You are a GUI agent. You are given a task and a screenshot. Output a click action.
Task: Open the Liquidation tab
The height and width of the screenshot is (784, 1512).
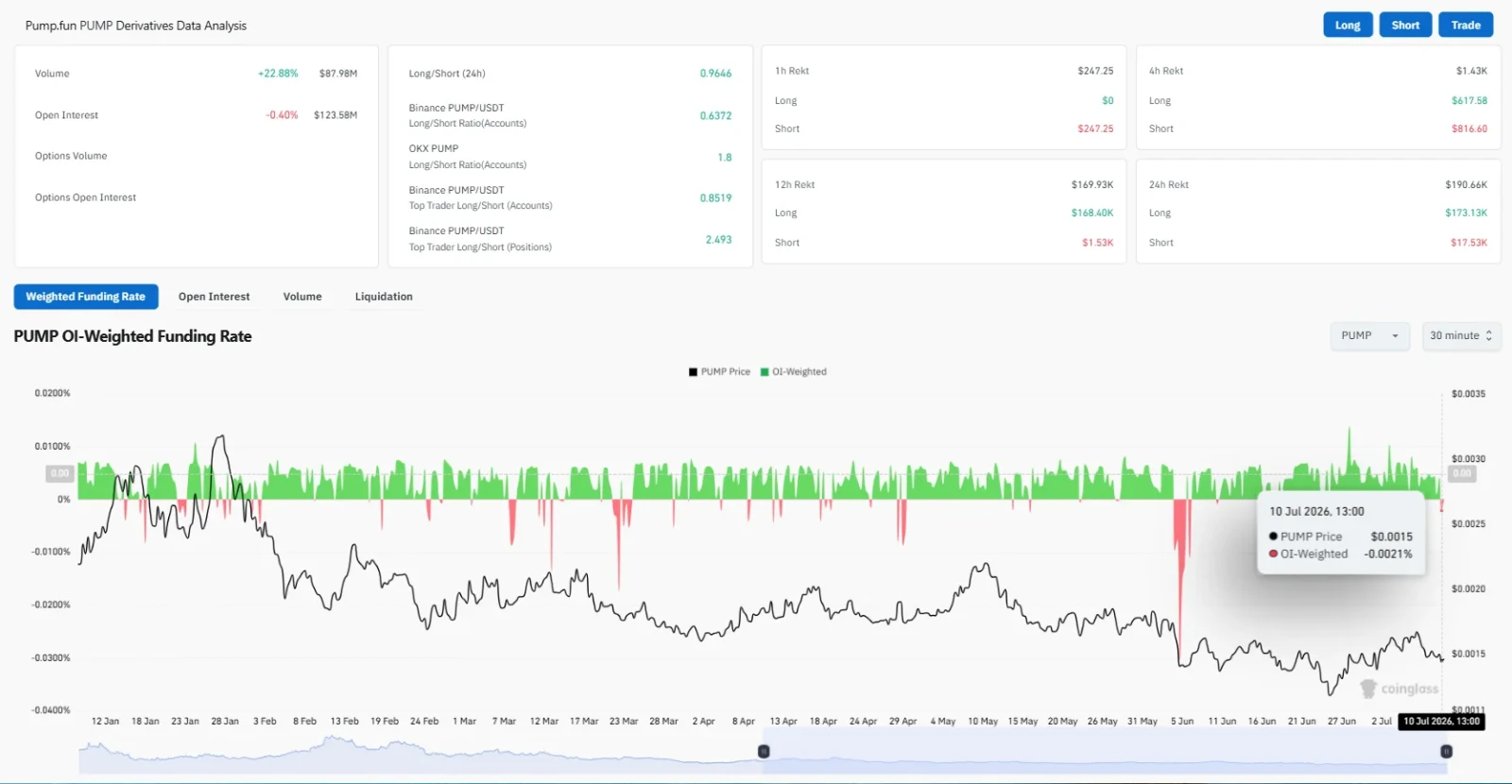384,297
